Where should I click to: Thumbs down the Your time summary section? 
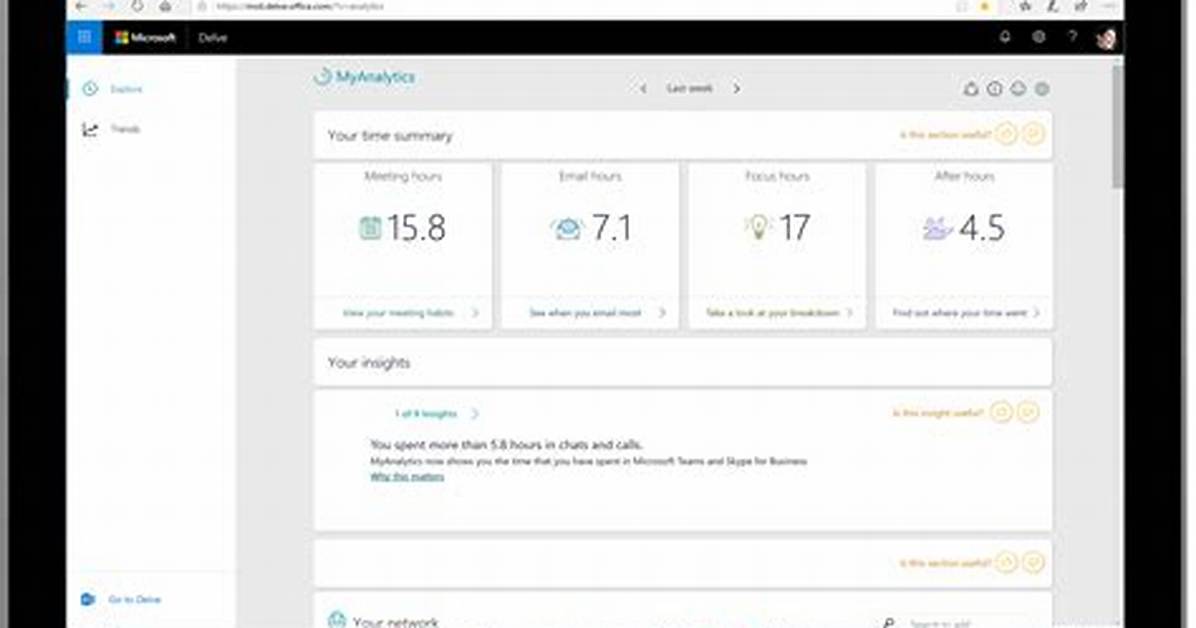(1033, 134)
